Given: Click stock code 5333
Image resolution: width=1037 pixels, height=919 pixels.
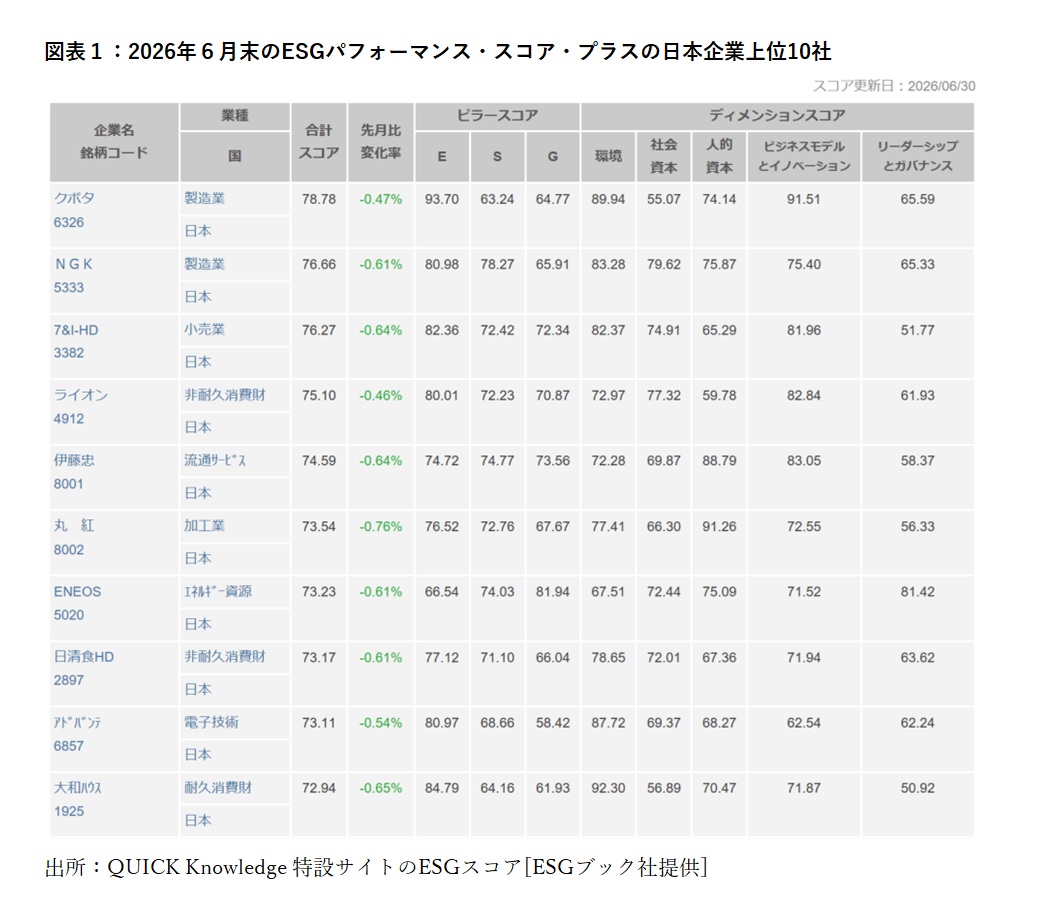Looking at the screenshot, I should (x=69, y=288).
